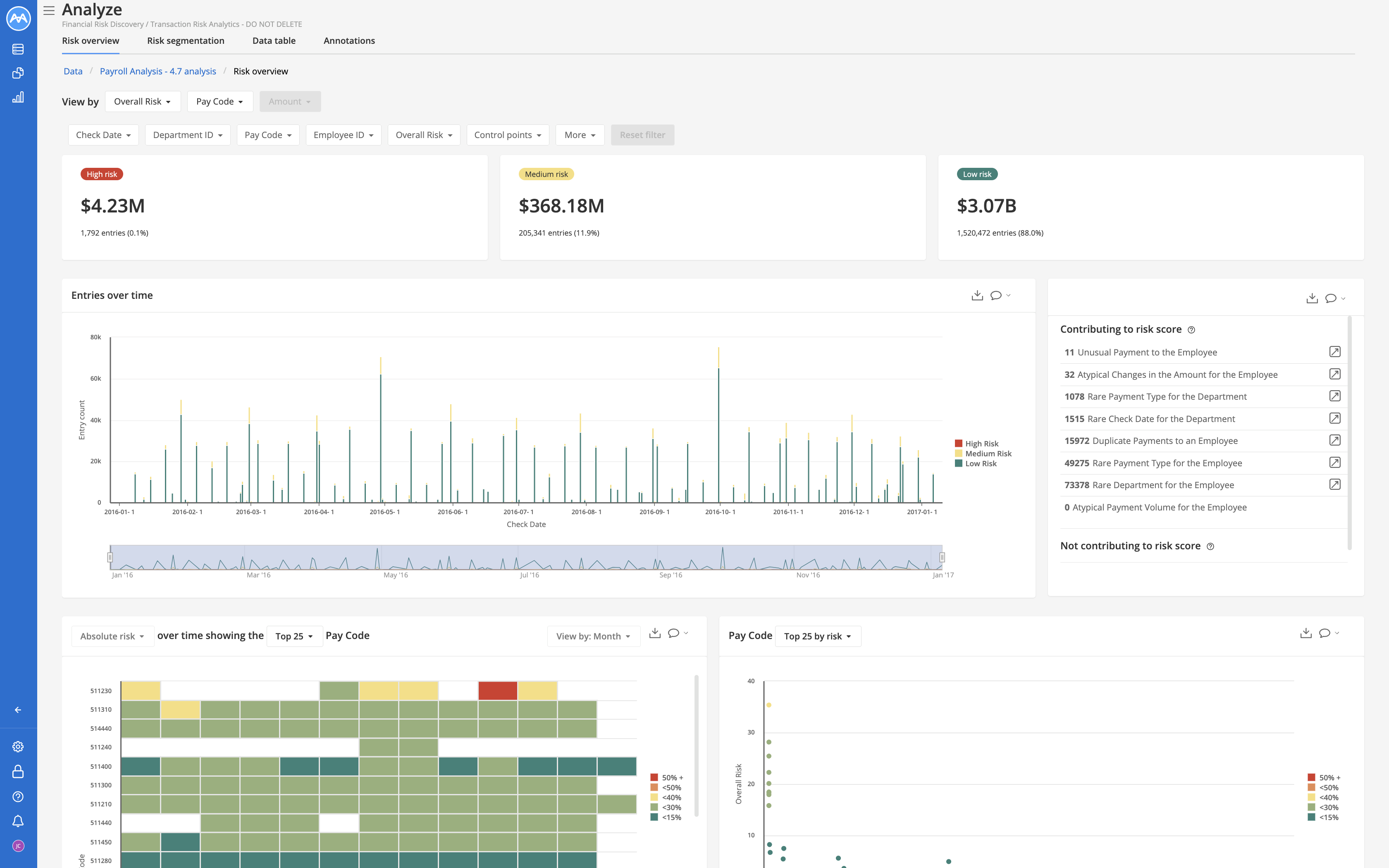Open the security lock panel in sidebar
Image resolution: width=1389 pixels, height=868 pixels.
pyautogui.click(x=18, y=771)
